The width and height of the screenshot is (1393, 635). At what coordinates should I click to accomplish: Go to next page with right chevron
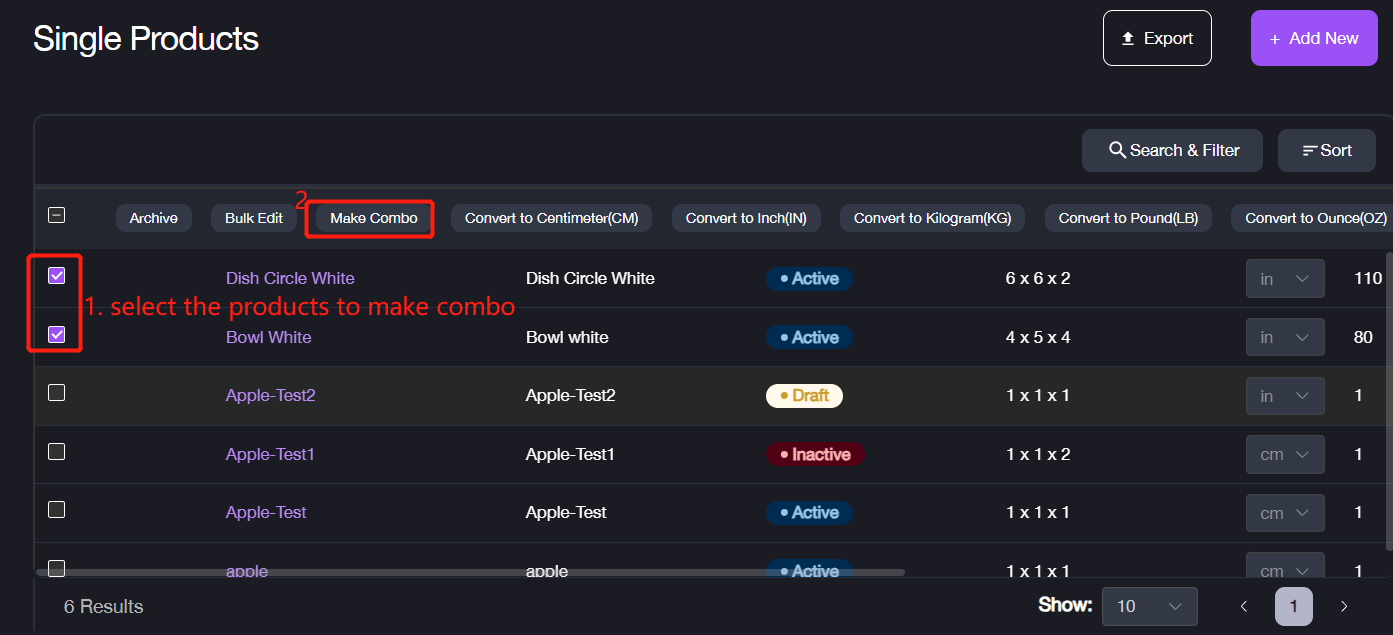tap(1344, 606)
